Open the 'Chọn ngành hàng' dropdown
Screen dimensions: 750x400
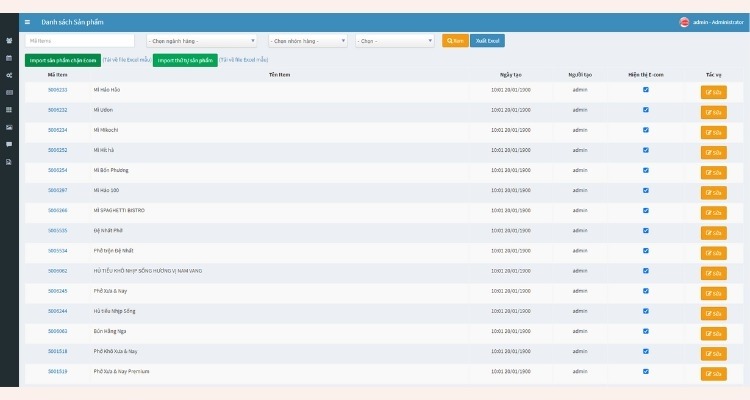click(201, 41)
